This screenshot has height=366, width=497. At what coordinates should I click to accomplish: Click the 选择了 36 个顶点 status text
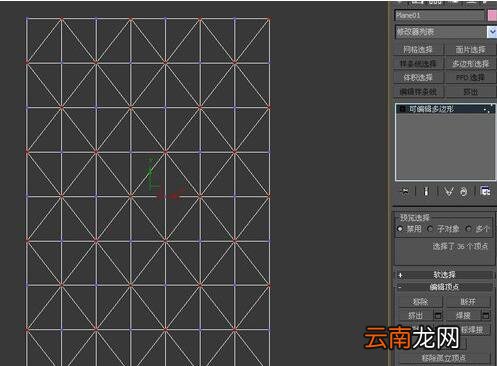[460, 246]
